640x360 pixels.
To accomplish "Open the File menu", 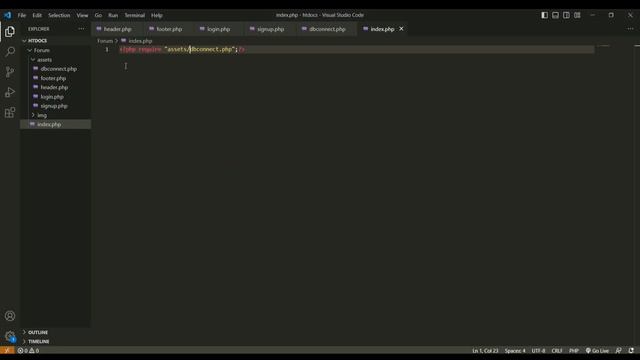I will click(x=22, y=15).
